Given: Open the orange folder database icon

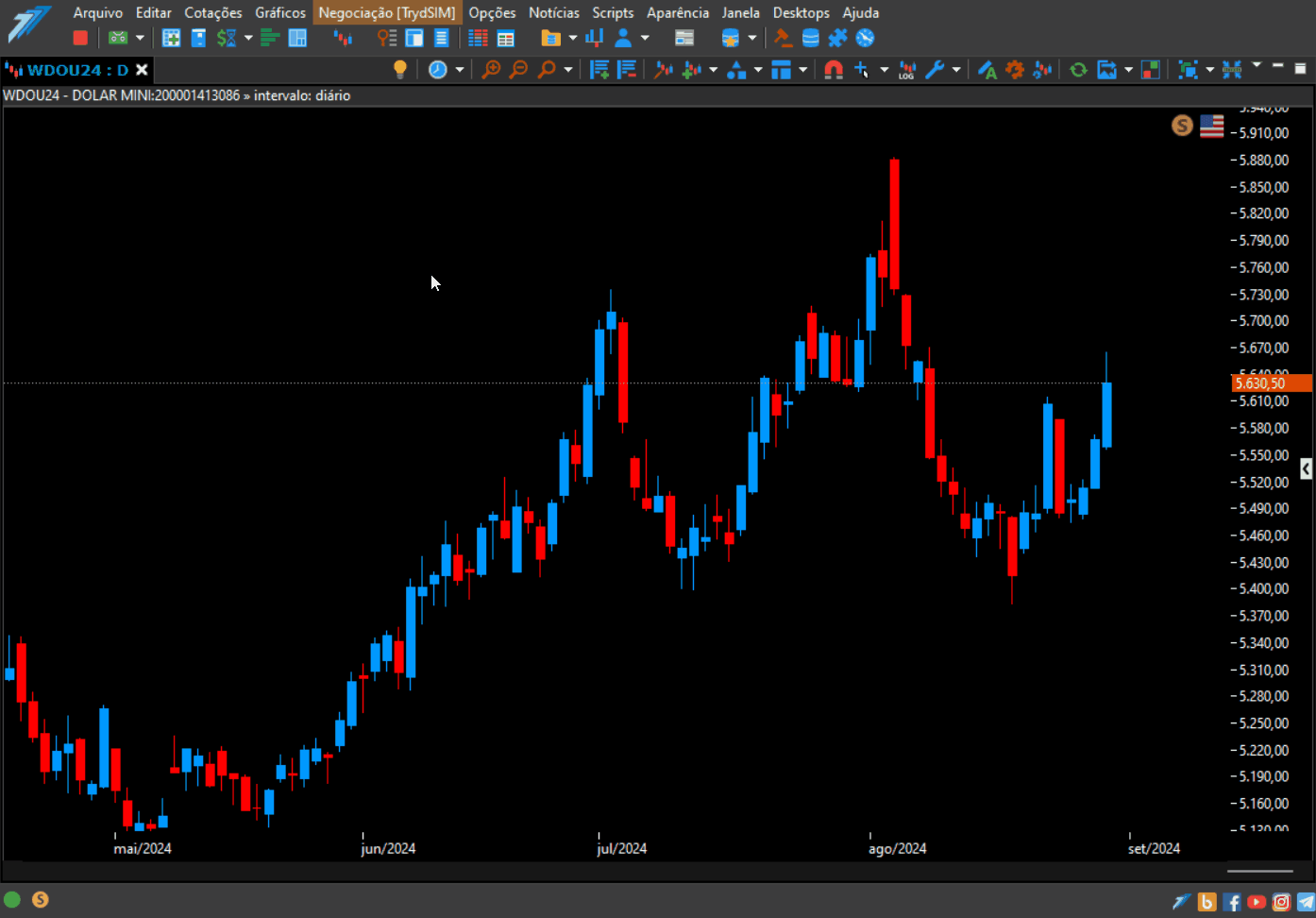Looking at the screenshot, I should (551, 38).
